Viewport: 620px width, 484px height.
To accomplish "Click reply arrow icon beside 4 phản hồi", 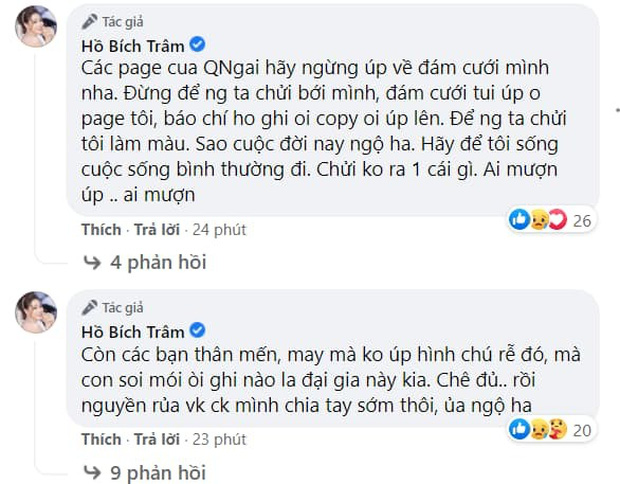I will 93,263.
